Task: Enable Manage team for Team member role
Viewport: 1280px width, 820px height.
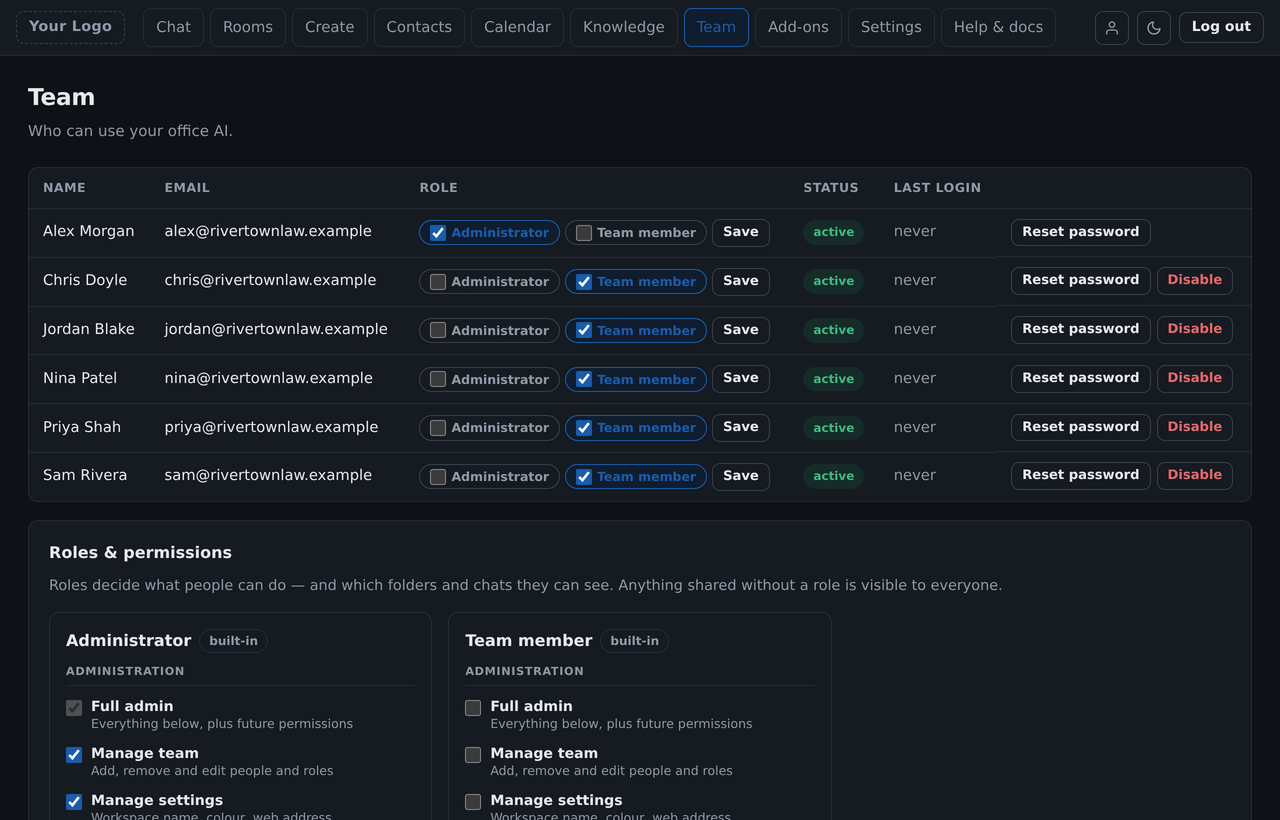Action: coord(473,755)
